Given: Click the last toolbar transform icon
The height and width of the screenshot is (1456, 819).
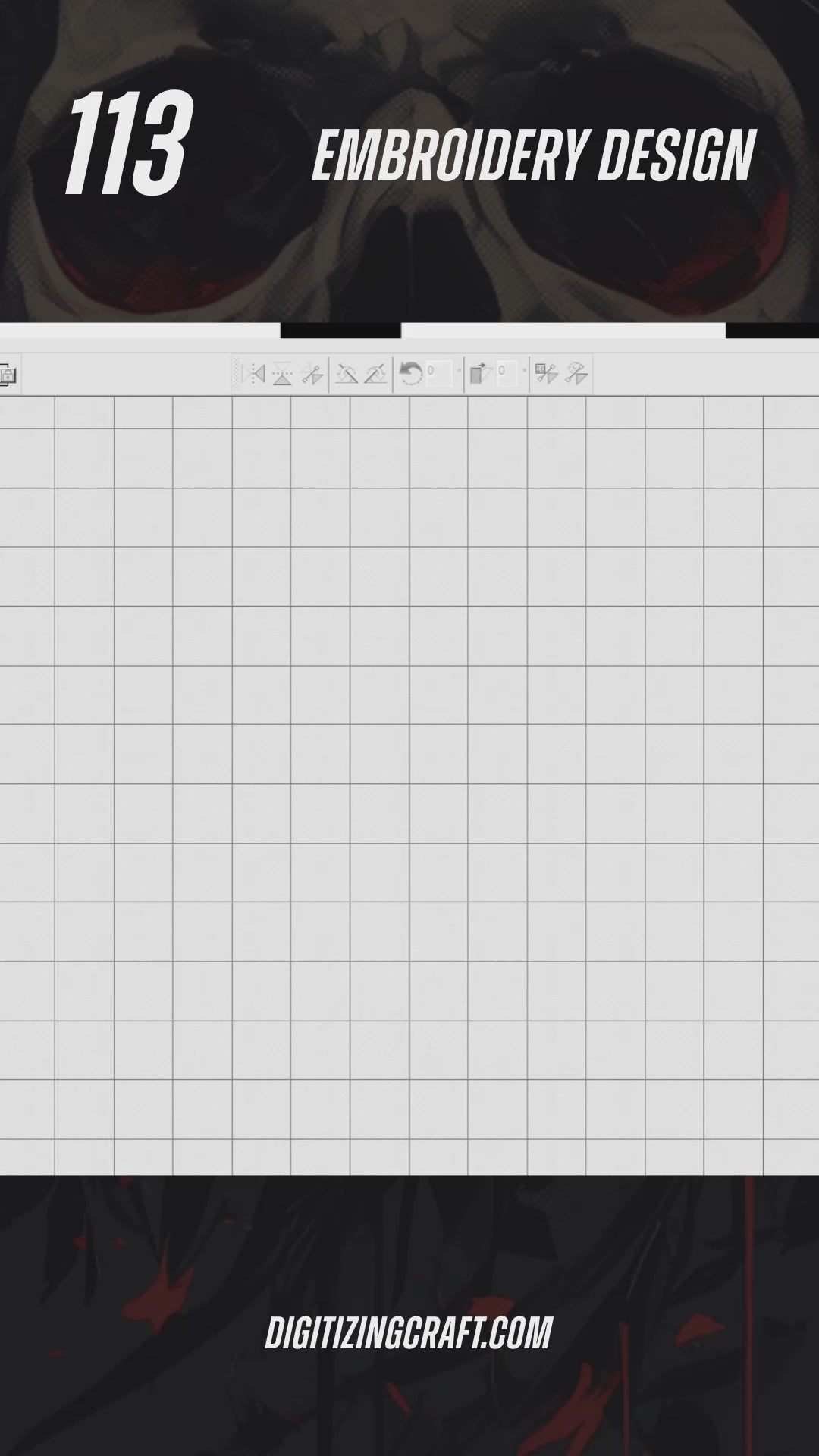Looking at the screenshot, I should point(576,374).
